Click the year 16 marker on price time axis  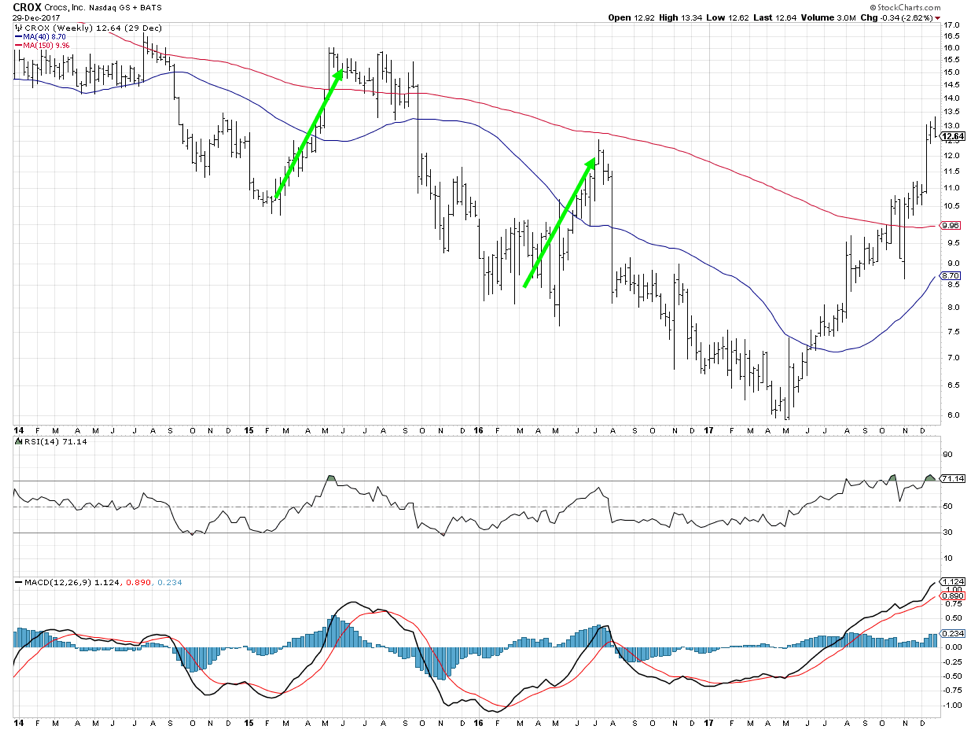[x=478, y=430]
